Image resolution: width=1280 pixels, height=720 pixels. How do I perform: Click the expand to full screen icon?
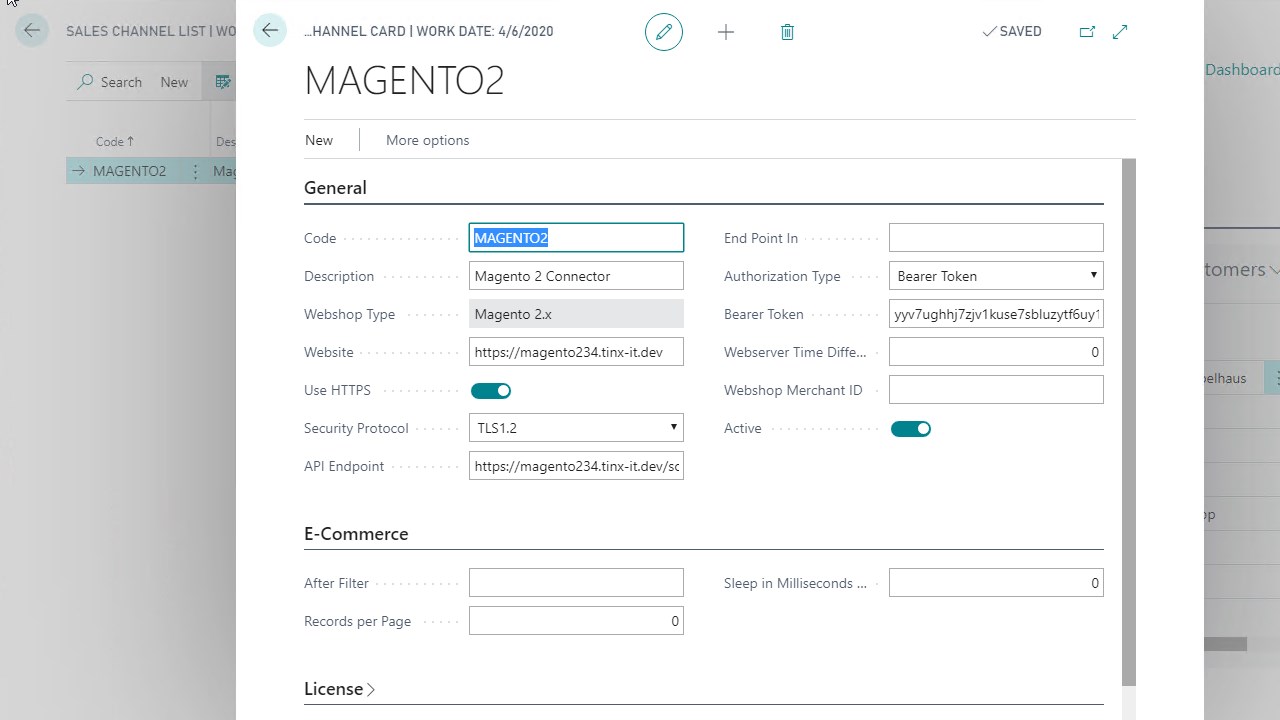pos(1120,32)
